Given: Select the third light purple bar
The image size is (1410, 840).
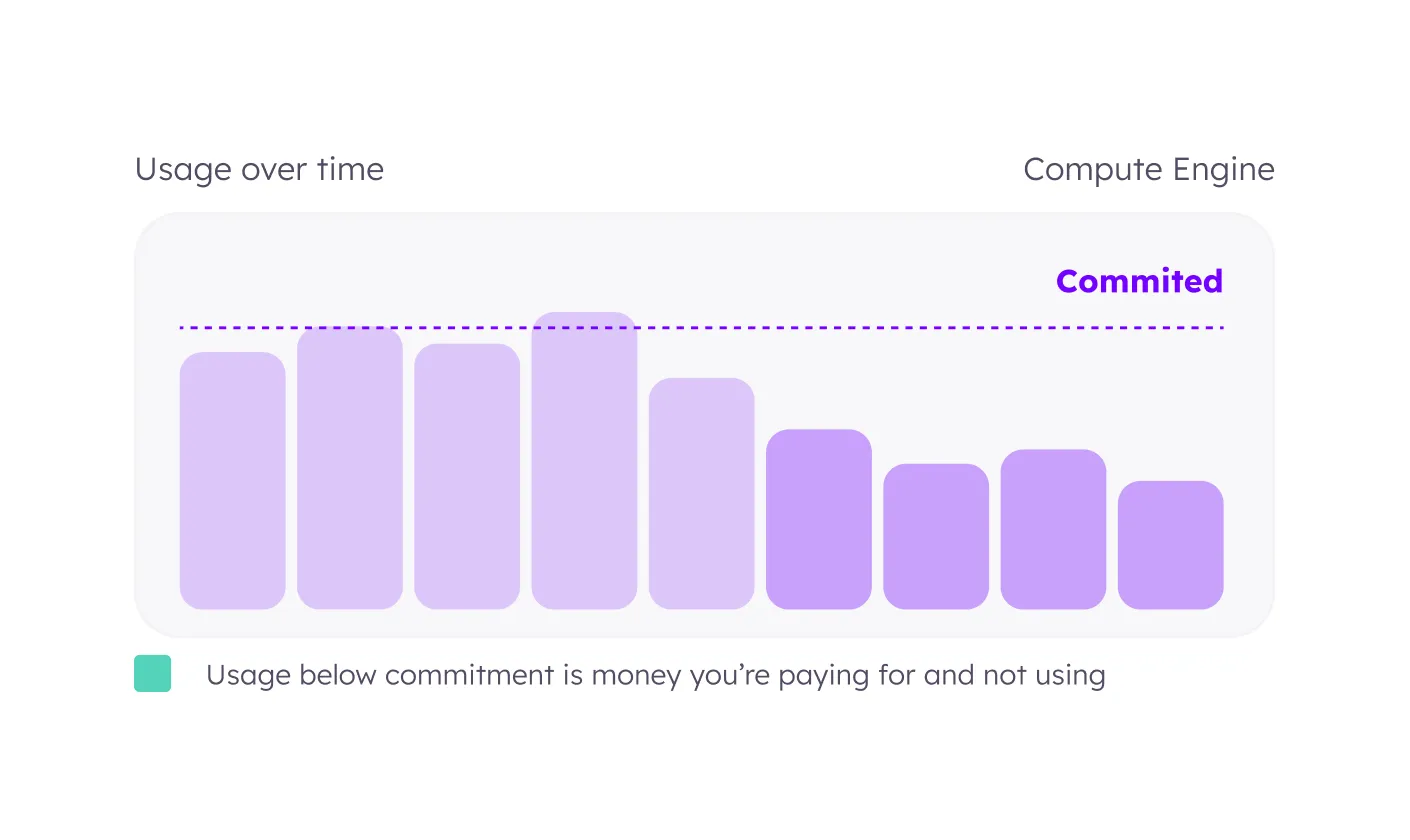Looking at the screenshot, I should click(x=467, y=477).
